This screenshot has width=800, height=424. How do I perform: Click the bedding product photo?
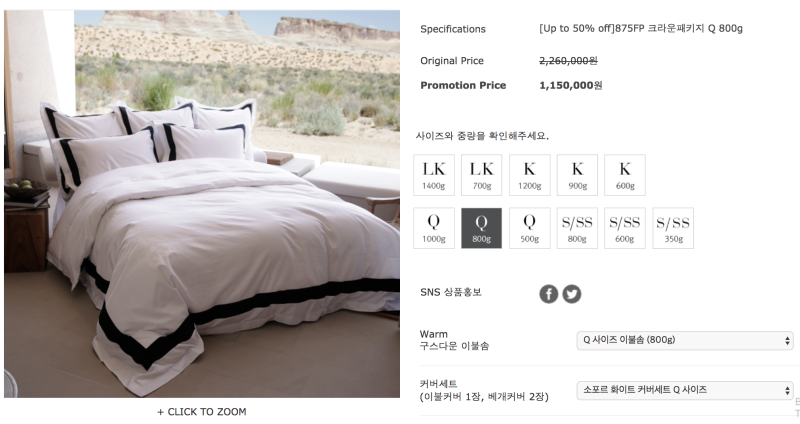202,204
